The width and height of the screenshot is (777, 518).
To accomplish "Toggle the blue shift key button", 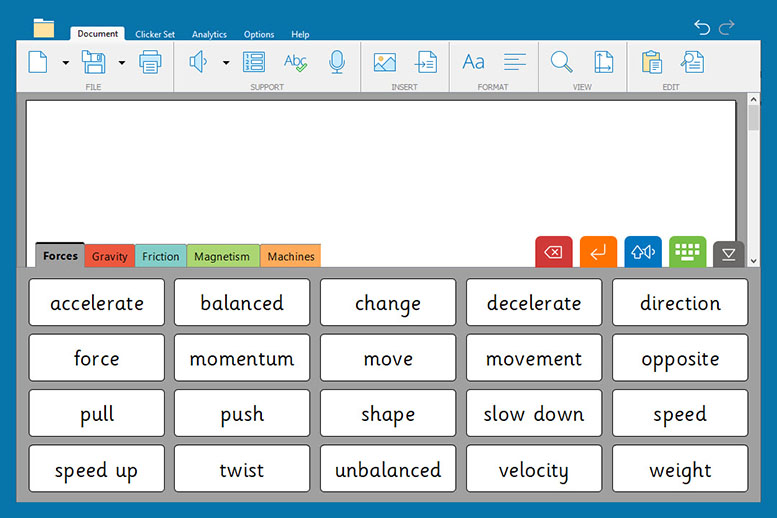I will [x=643, y=253].
